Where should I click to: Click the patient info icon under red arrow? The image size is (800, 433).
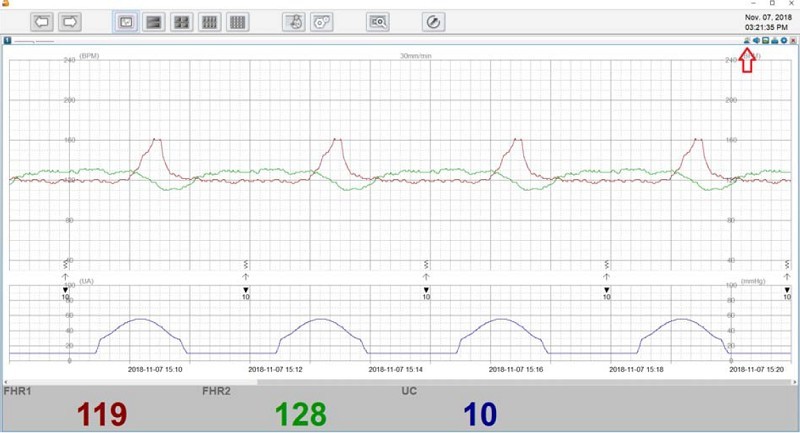(x=747, y=41)
